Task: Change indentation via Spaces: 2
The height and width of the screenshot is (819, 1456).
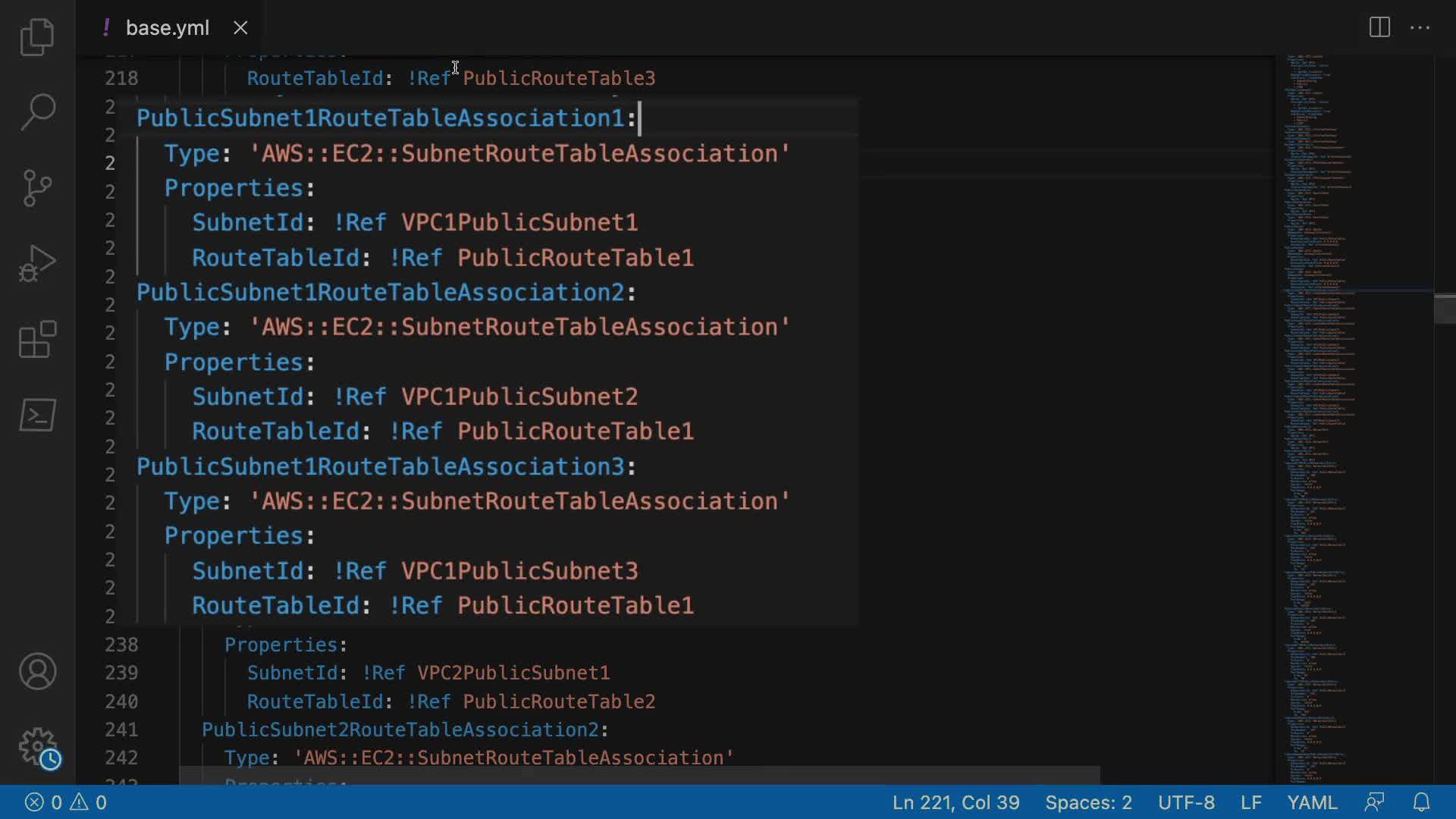Action: pyautogui.click(x=1088, y=802)
